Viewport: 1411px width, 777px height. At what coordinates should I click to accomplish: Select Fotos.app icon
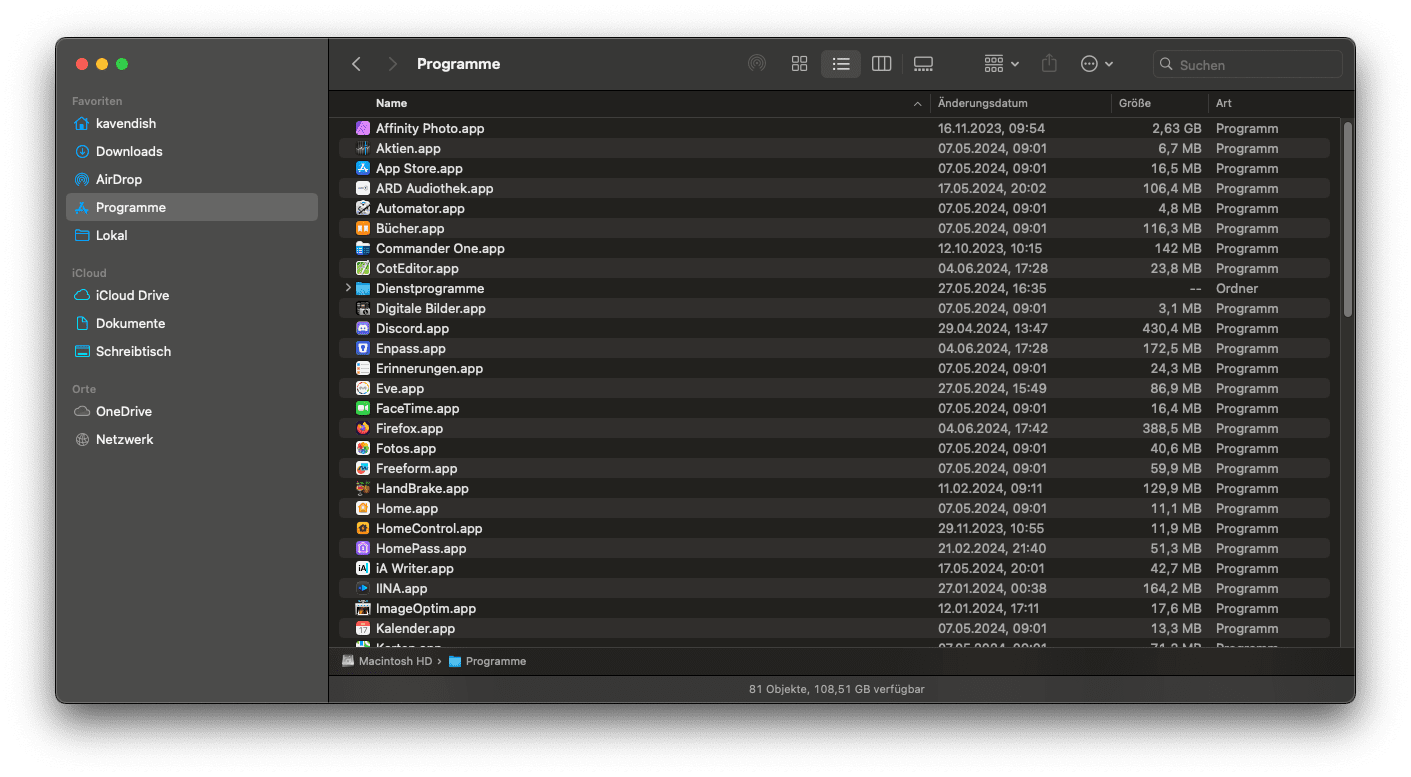click(363, 448)
